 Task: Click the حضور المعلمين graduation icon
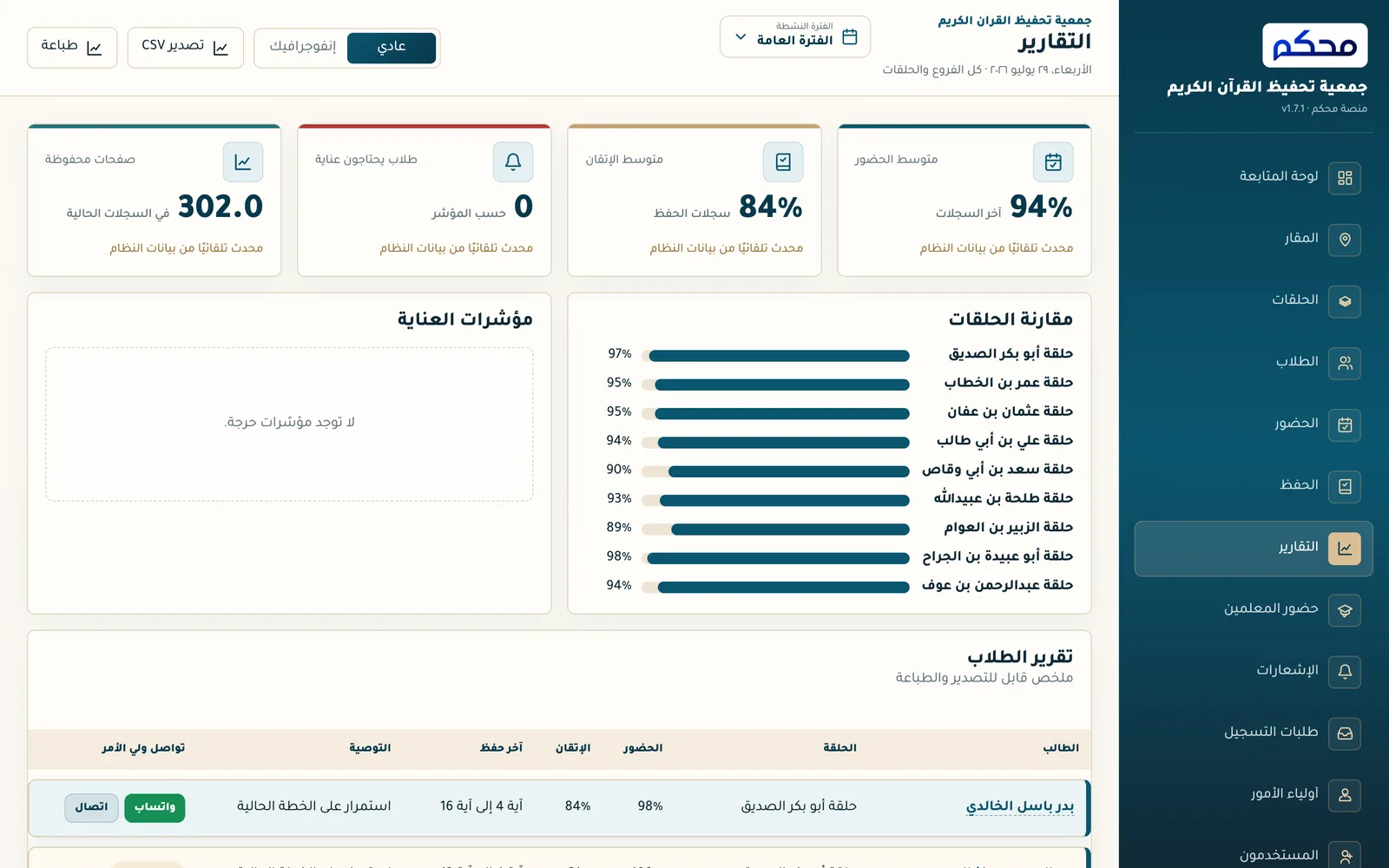pyautogui.click(x=1345, y=610)
